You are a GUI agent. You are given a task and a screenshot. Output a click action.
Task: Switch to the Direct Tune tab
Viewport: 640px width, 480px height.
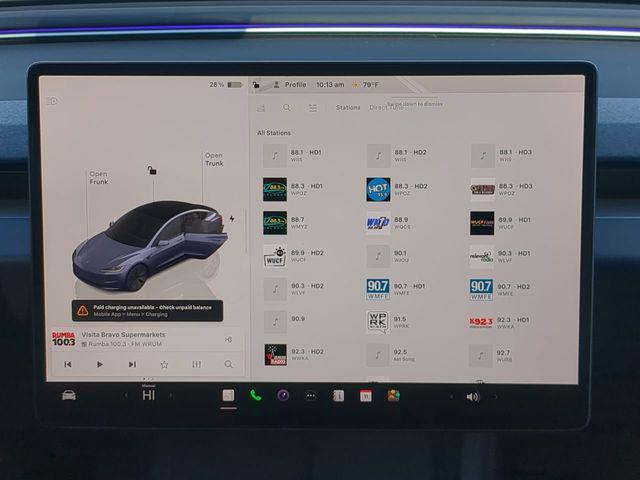tap(386, 107)
